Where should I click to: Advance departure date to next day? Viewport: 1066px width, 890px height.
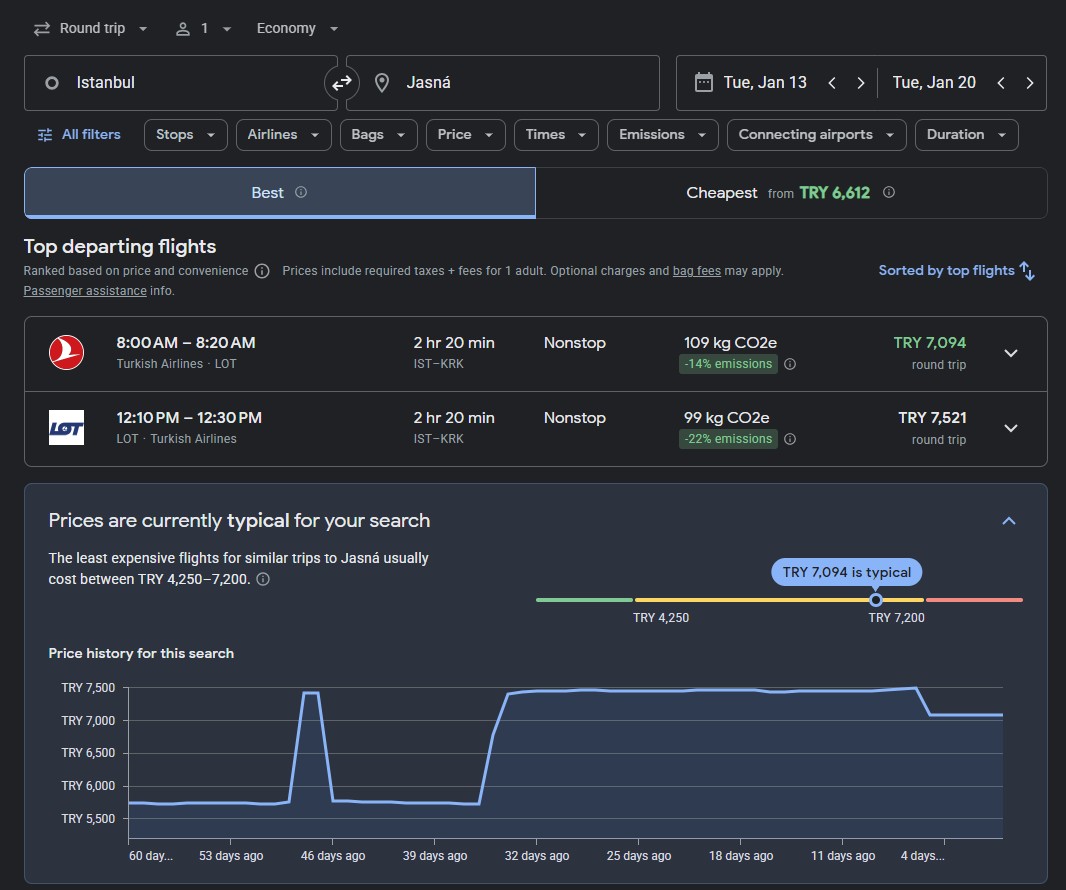[x=860, y=83]
